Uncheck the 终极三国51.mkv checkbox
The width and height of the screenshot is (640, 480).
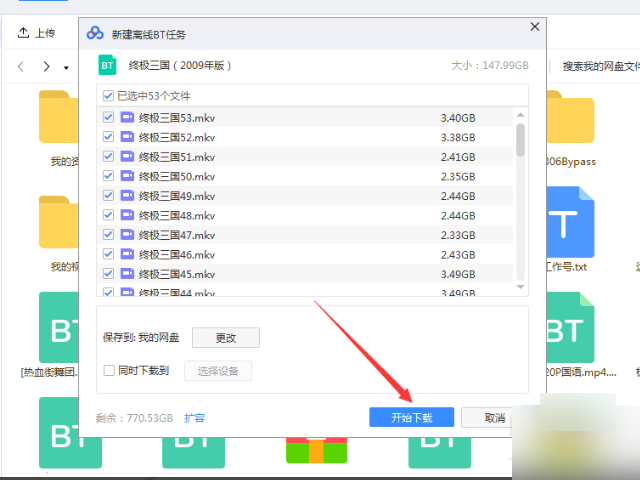108,156
